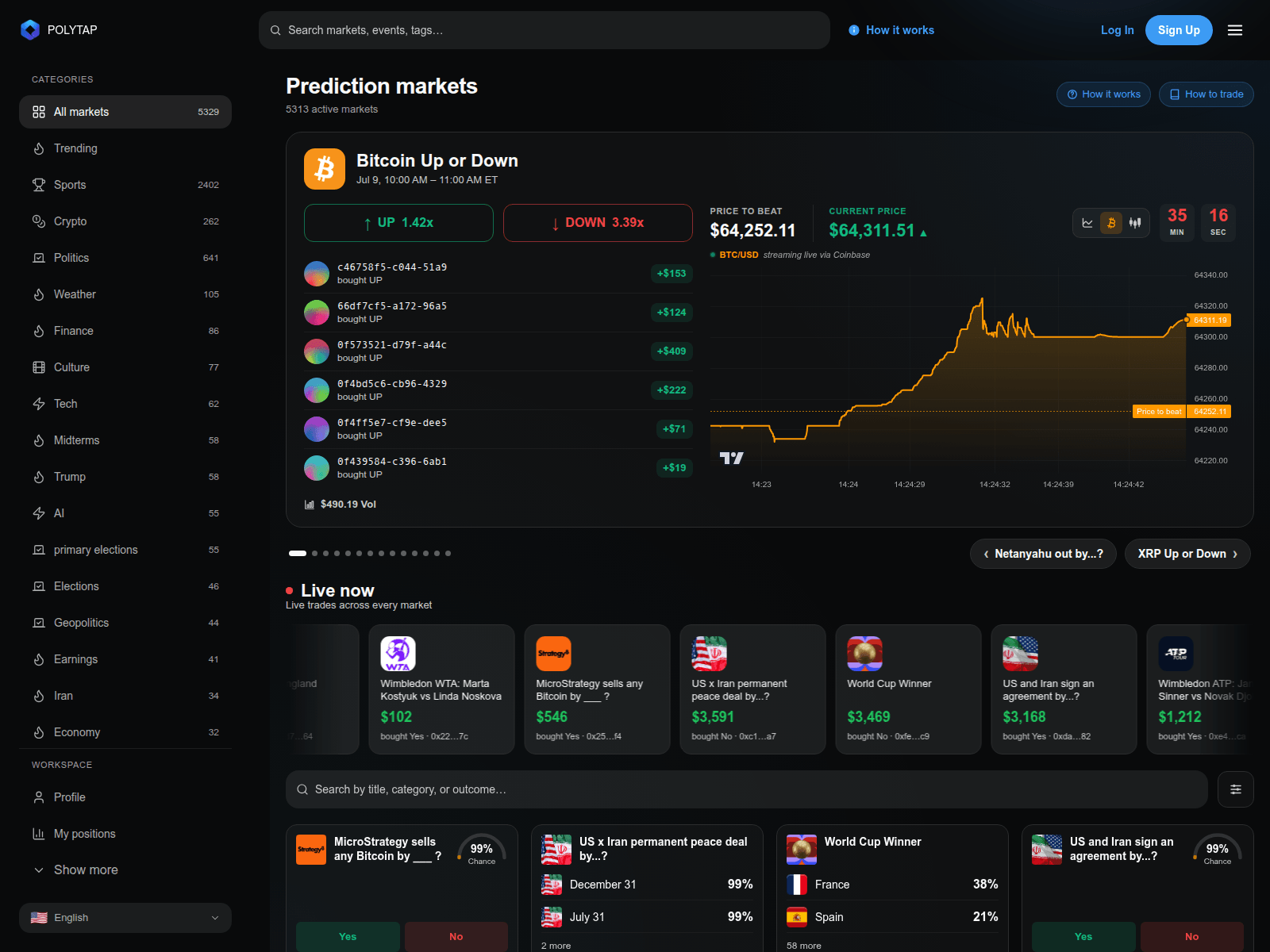Click the US x Iran live card flag icon
The width and height of the screenshot is (1270, 952).
[709, 654]
